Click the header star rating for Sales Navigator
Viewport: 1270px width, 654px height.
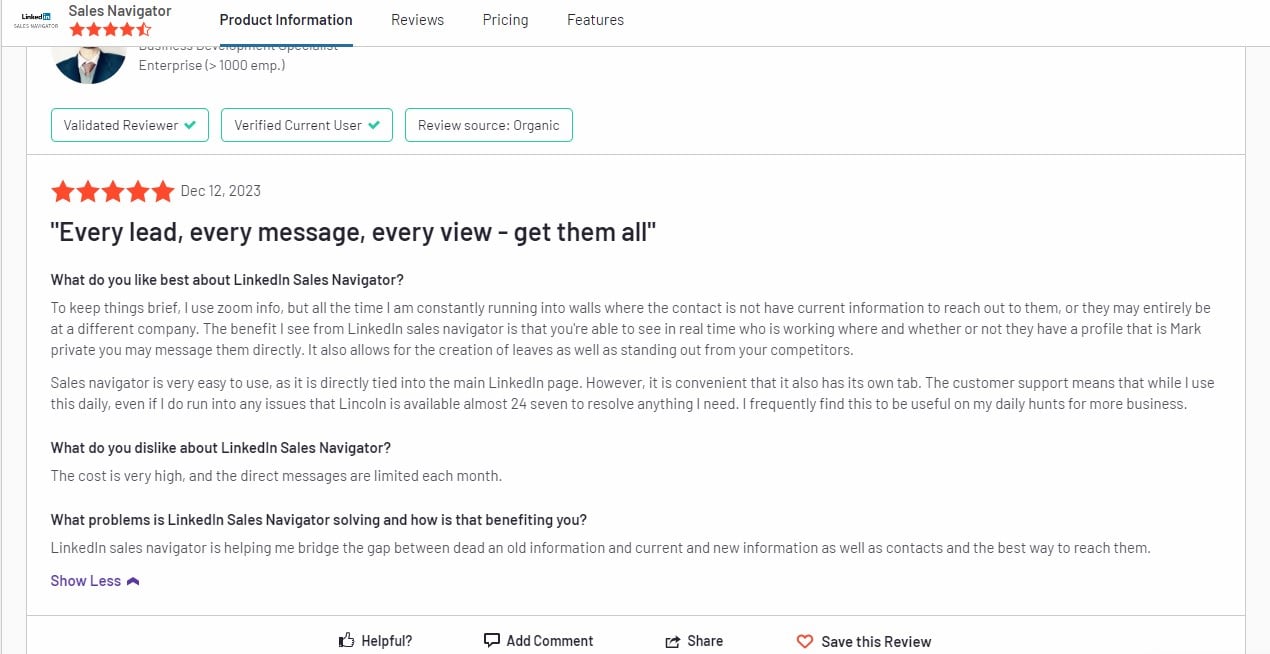110,30
